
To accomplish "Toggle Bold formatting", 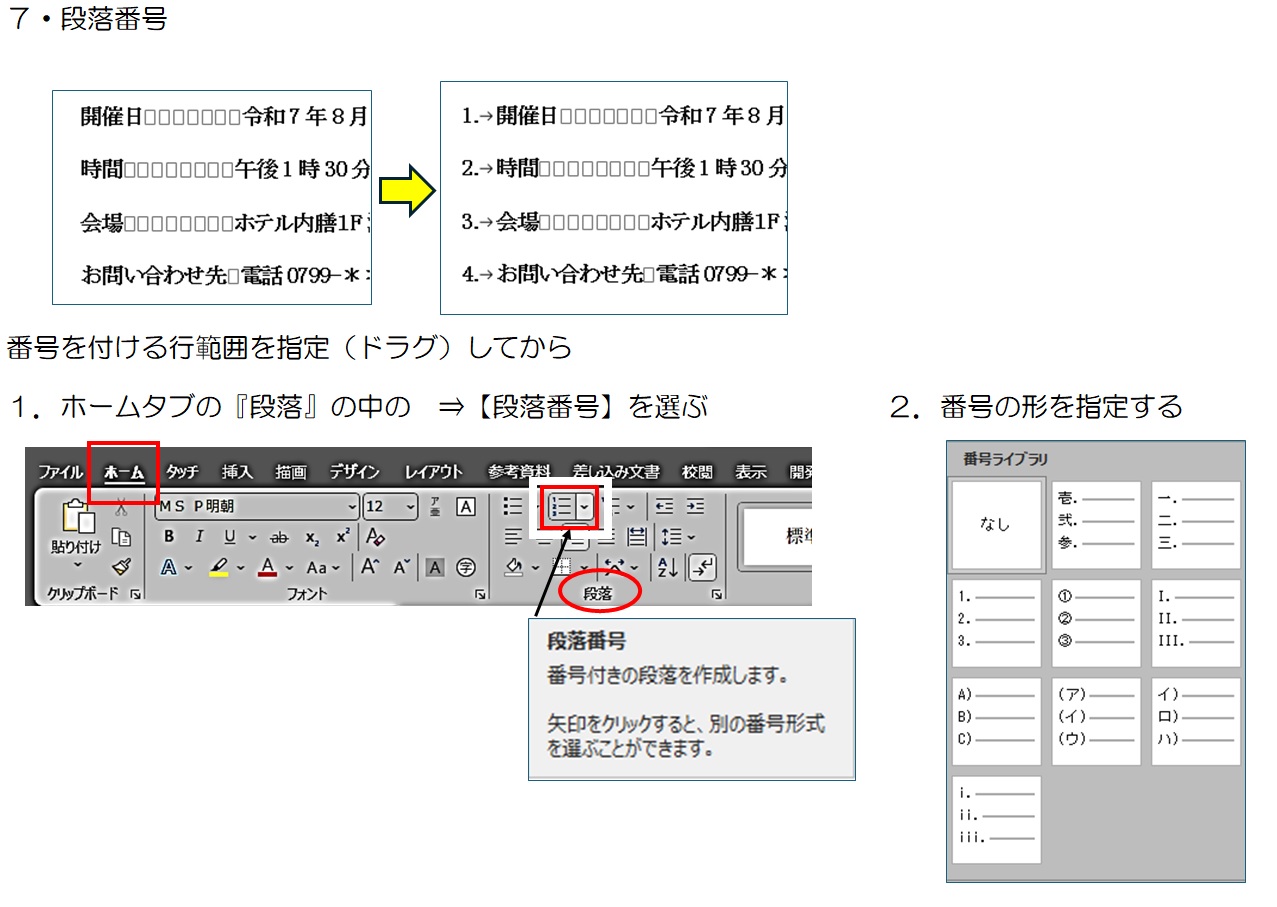I will (x=169, y=537).
